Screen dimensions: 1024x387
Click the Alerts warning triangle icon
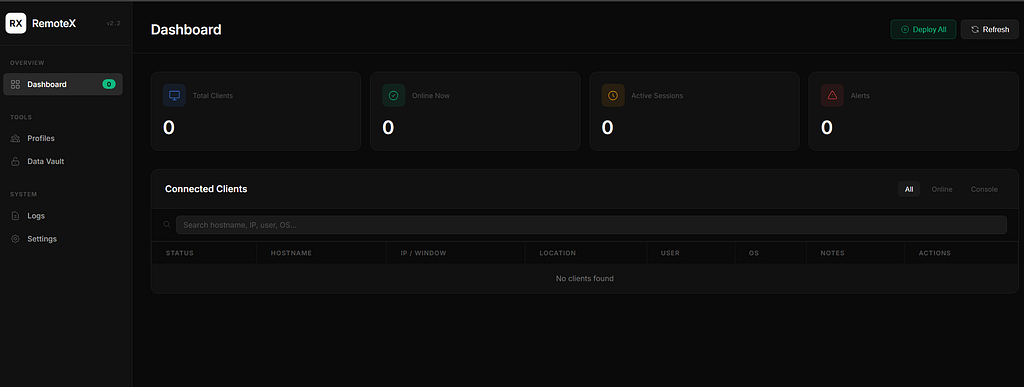pos(832,95)
